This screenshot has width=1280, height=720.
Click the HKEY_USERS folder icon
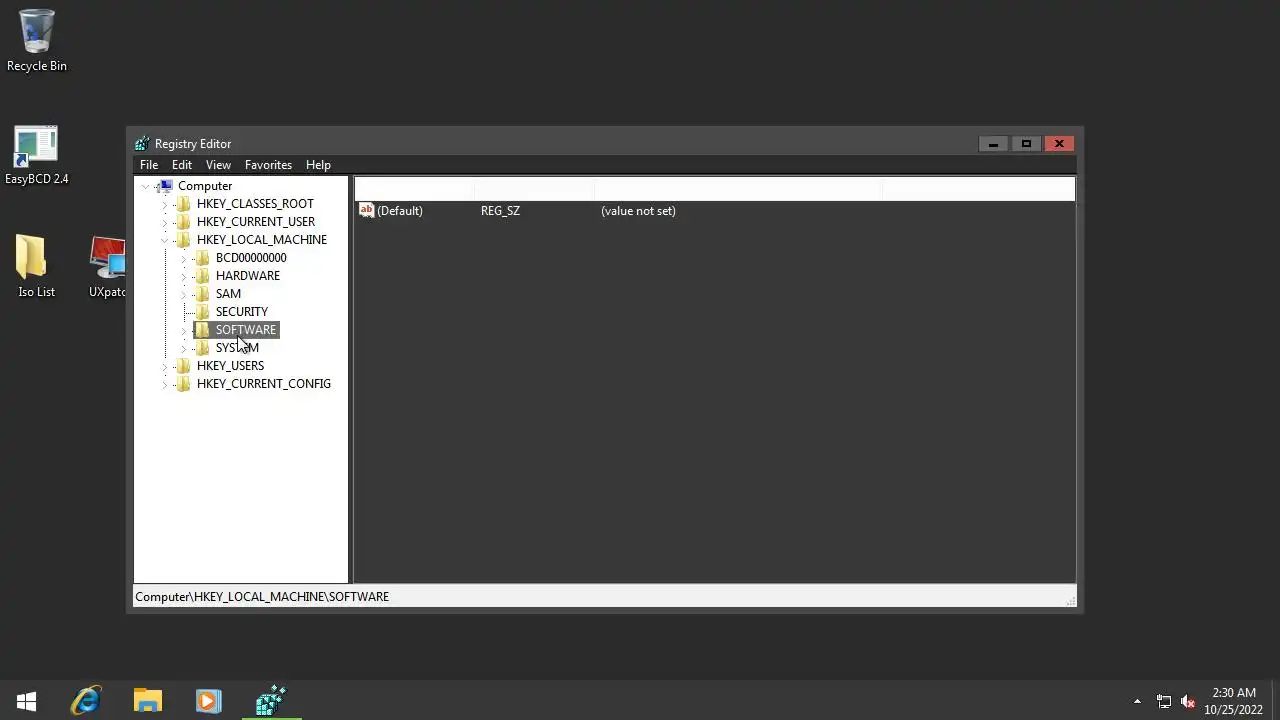pyautogui.click(x=183, y=366)
